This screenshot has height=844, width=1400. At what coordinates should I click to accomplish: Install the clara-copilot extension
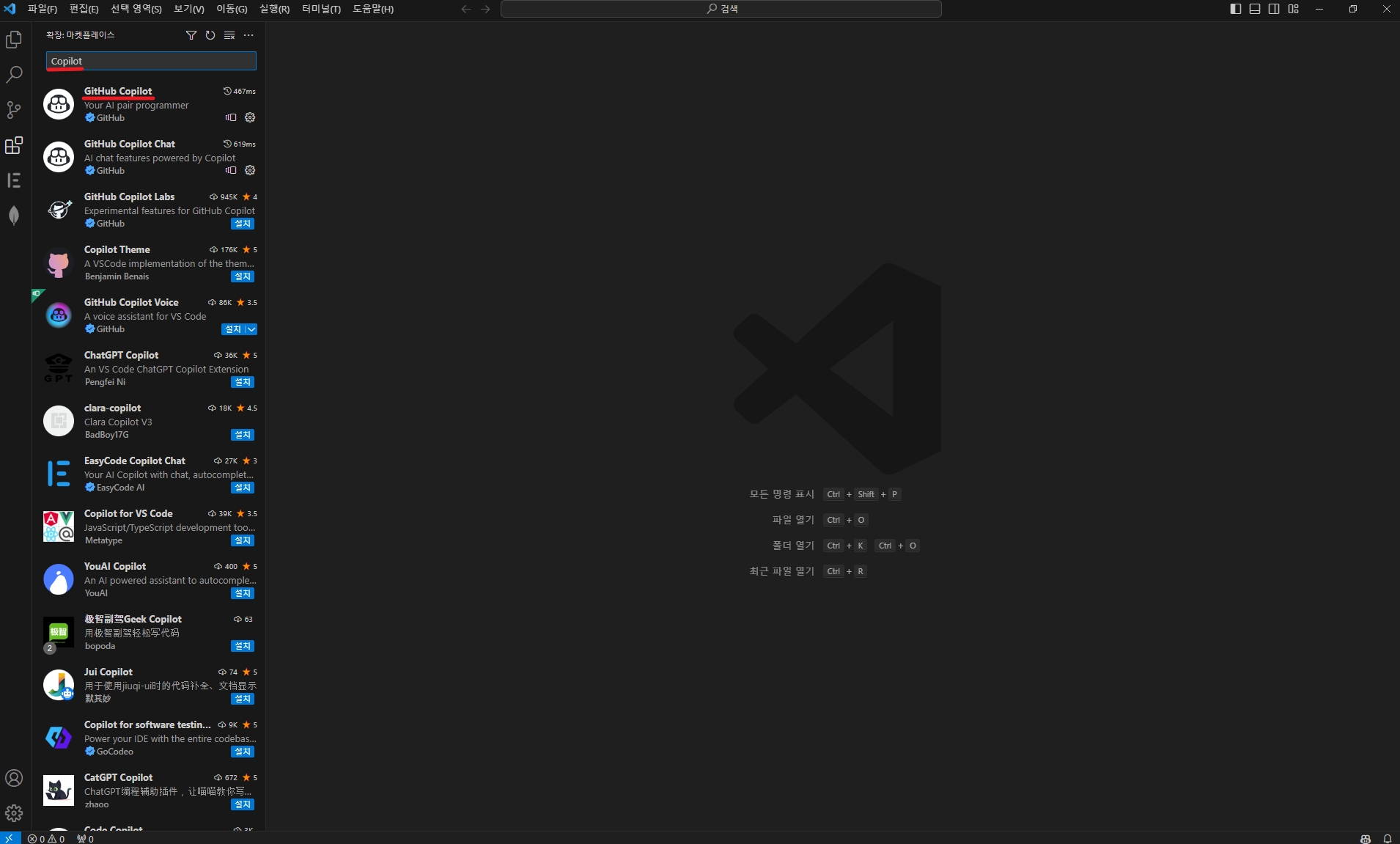(243, 435)
